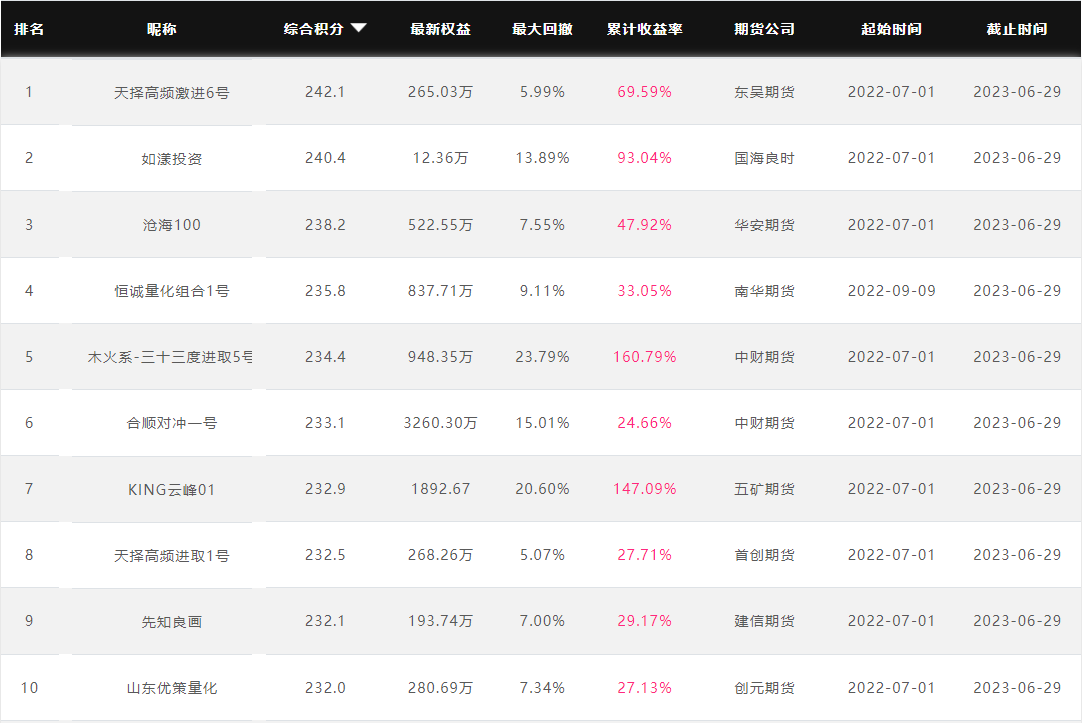Viewport: 1082px width, 723px height.
Task: Select the 恒诚量化组合1号 nickname
Action: pos(171,291)
